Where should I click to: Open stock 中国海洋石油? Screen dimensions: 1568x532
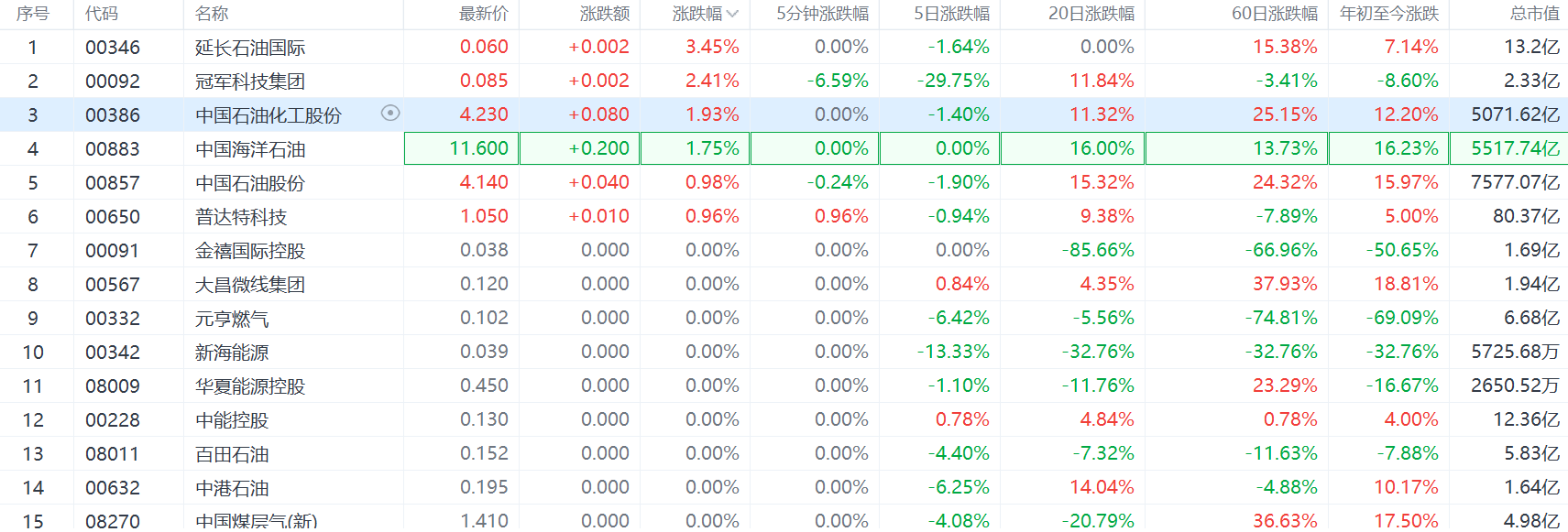tap(250, 149)
